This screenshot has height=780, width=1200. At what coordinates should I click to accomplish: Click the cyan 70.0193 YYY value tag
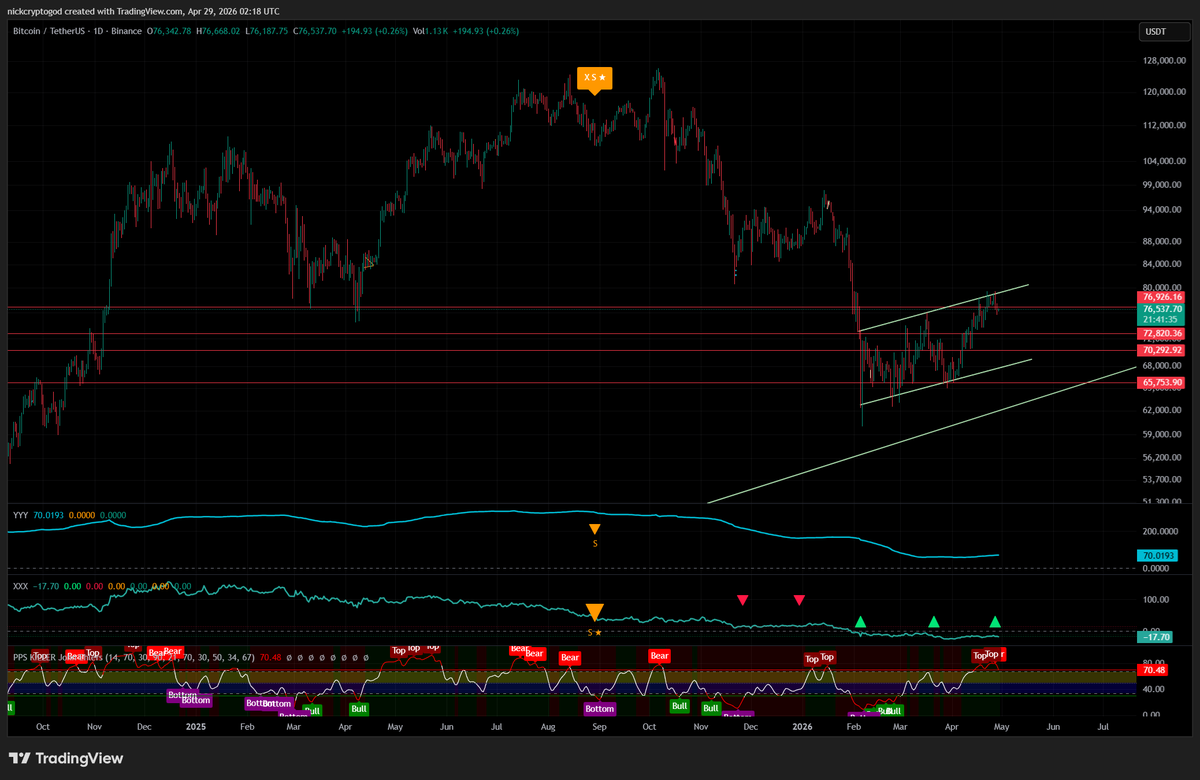coord(1157,555)
